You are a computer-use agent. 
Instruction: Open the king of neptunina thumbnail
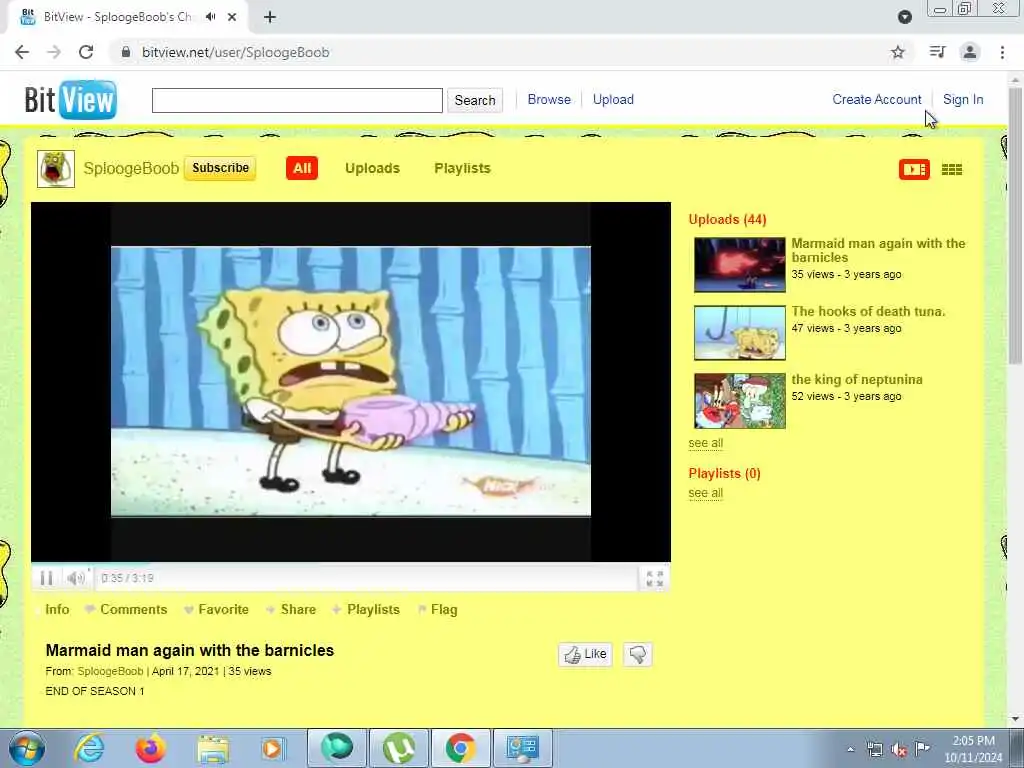click(739, 400)
